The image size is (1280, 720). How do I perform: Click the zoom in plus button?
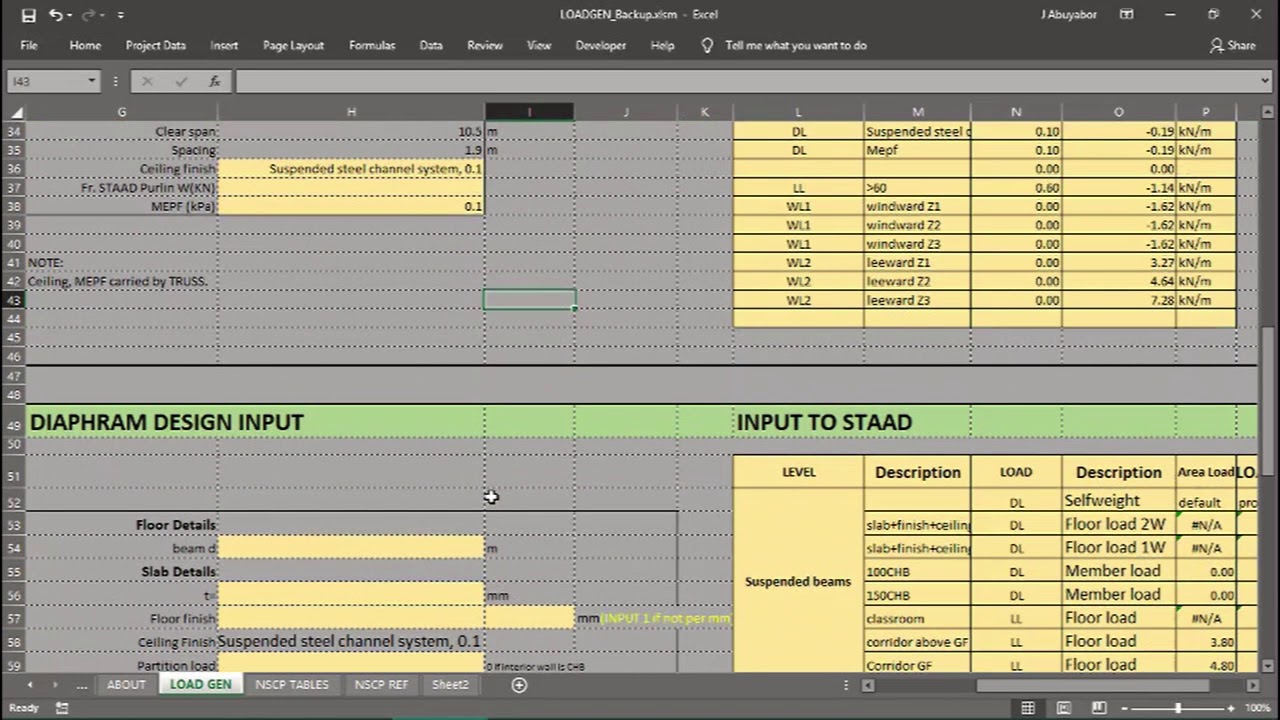(x=1230, y=708)
